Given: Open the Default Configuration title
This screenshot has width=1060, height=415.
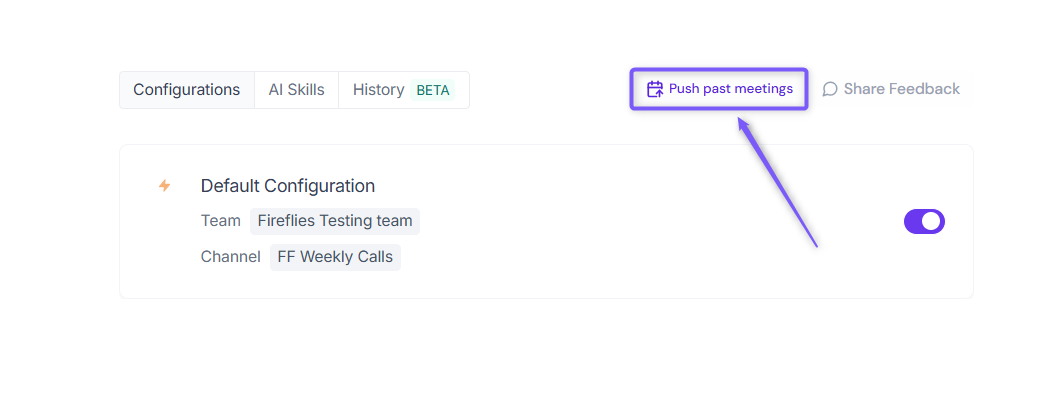Looking at the screenshot, I should (288, 185).
